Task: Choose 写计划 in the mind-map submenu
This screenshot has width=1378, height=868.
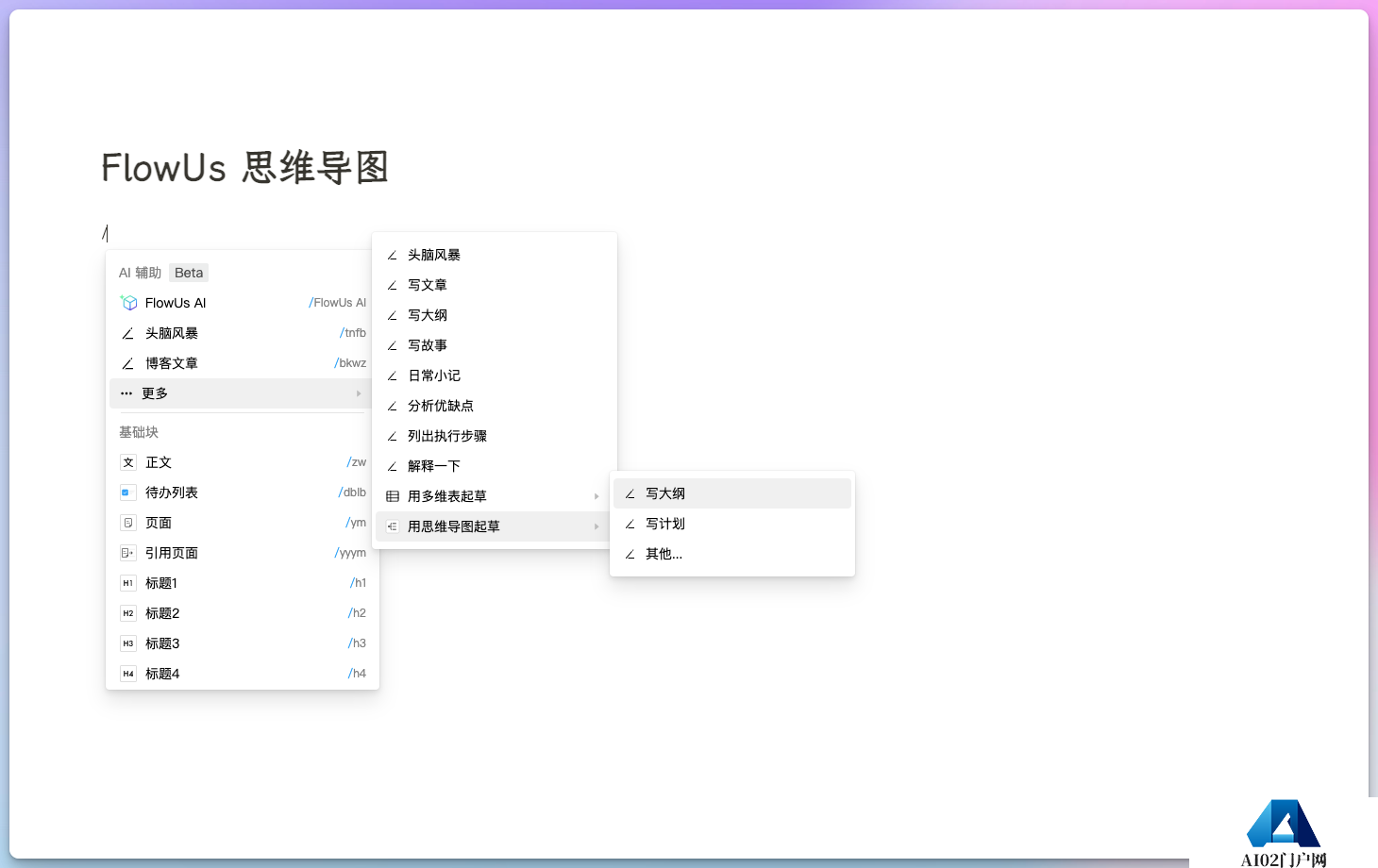Action: (x=732, y=524)
